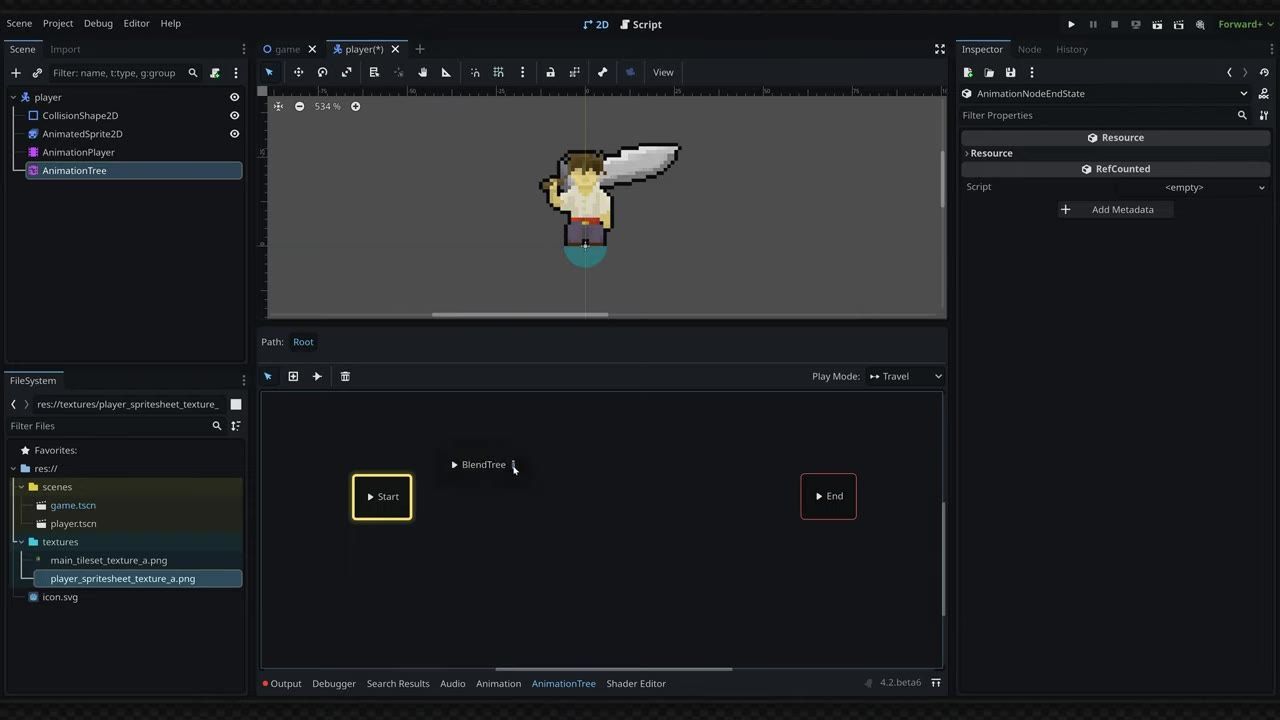Screen dimensions: 1280x720
Task: Open the Debug menu
Action: [x=98, y=23]
